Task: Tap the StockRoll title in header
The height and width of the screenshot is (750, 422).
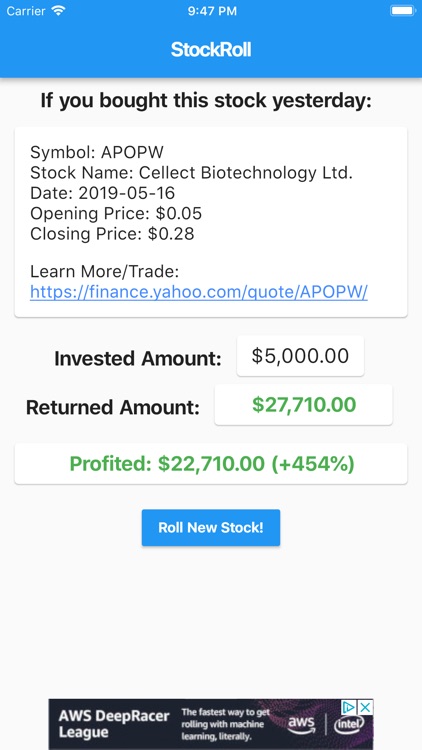Action: point(211,49)
